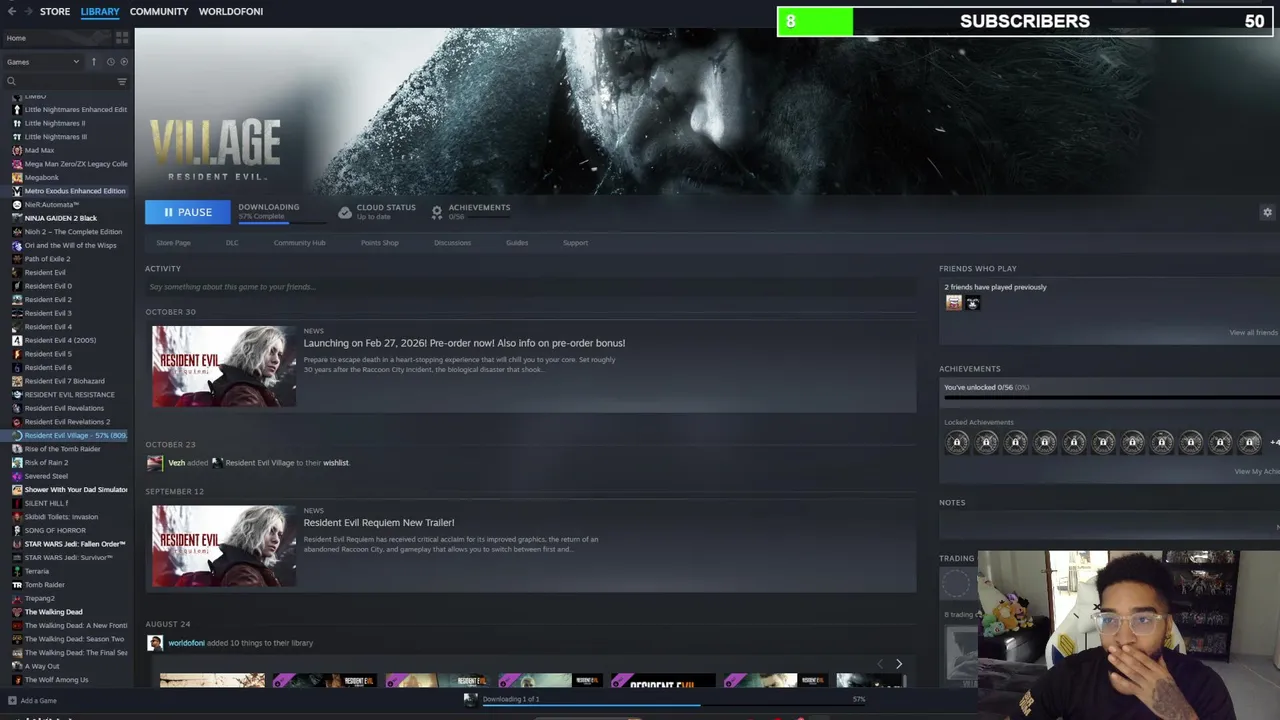Click the Notes input area
The height and width of the screenshot is (720, 1280).
[x=1109, y=525]
